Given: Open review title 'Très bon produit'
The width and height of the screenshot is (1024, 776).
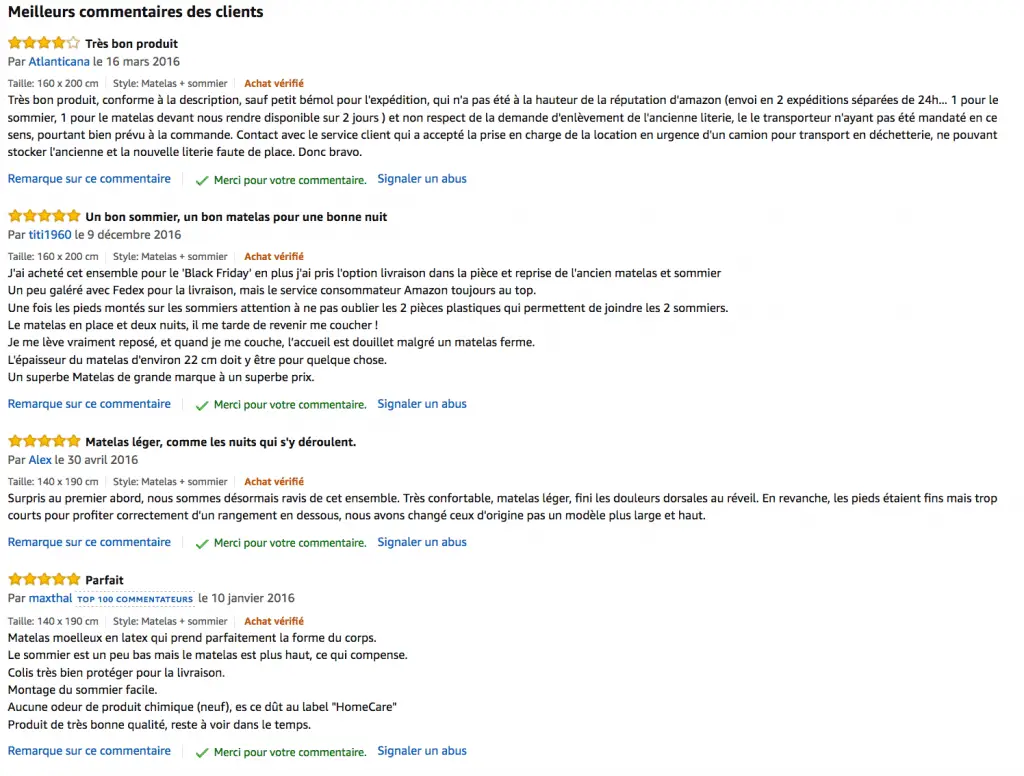Looking at the screenshot, I should coord(131,44).
